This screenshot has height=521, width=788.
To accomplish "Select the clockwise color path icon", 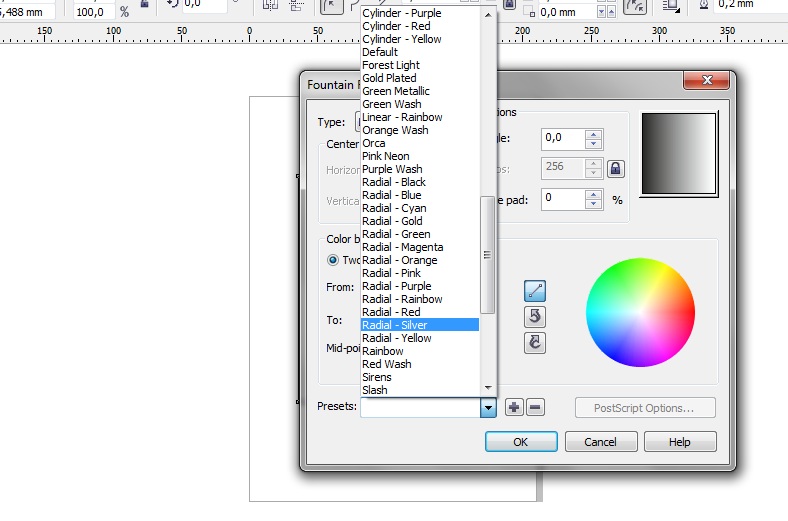I will tap(535, 342).
